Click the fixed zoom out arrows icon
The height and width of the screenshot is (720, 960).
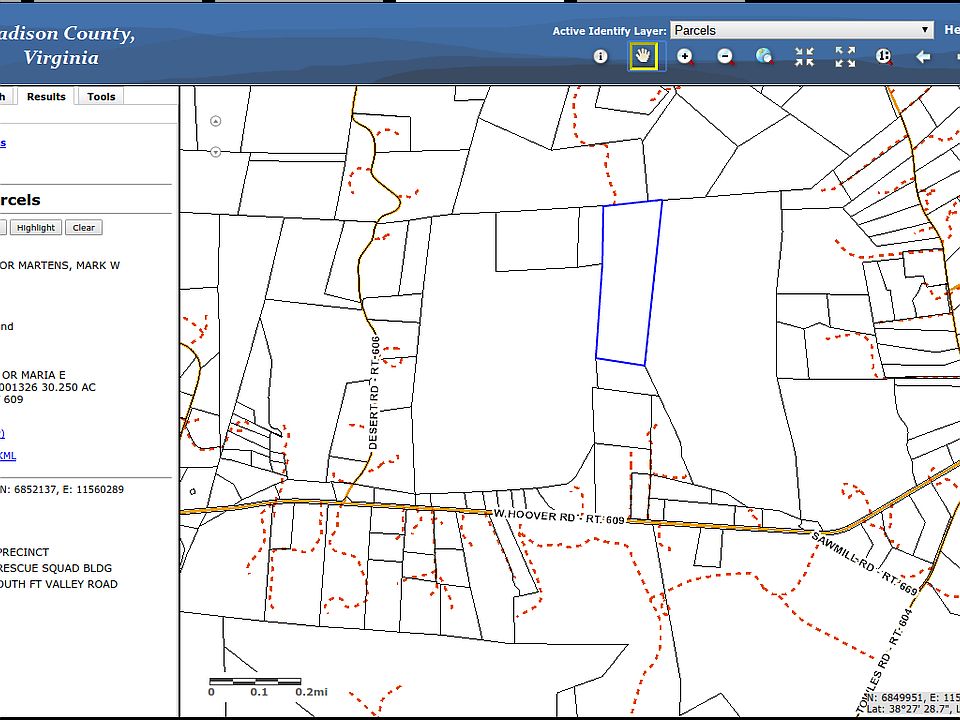tap(845, 56)
